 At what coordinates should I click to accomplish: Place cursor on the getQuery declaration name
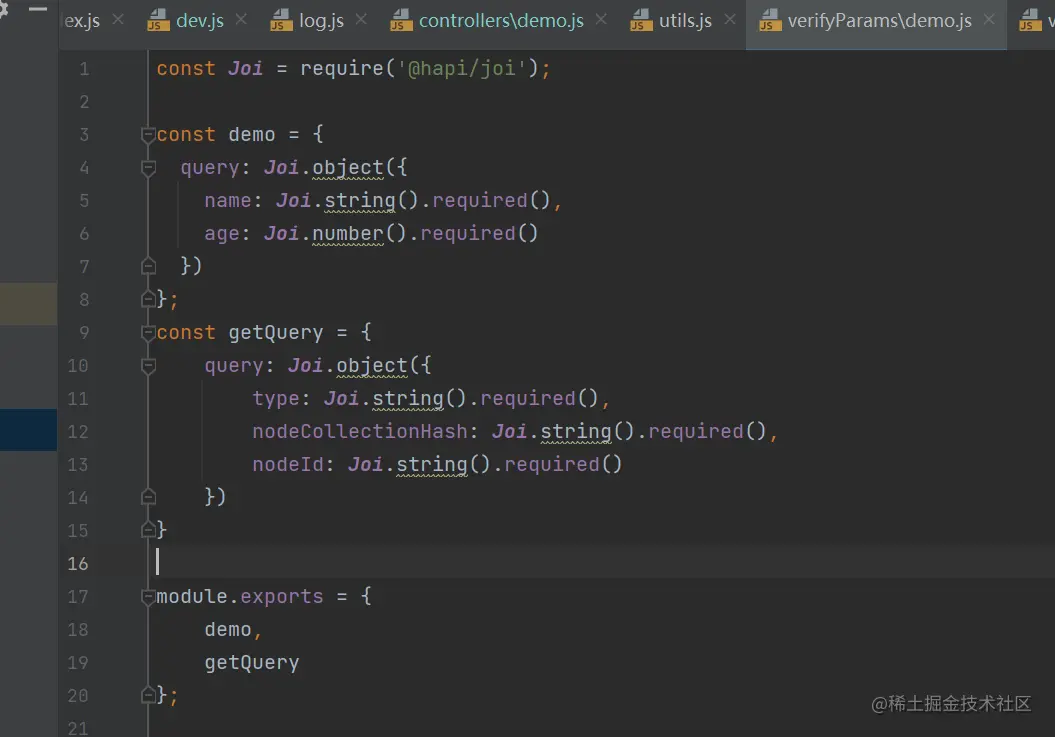(275, 332)
